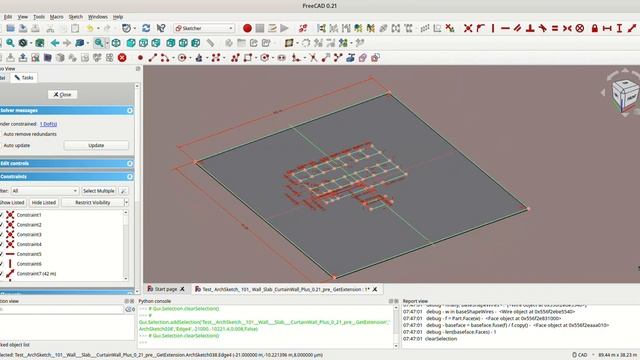Viewport: 640px width, 360px height.
Task: Select the Horizontal distance constraint tool
Action: pos(607,28)
